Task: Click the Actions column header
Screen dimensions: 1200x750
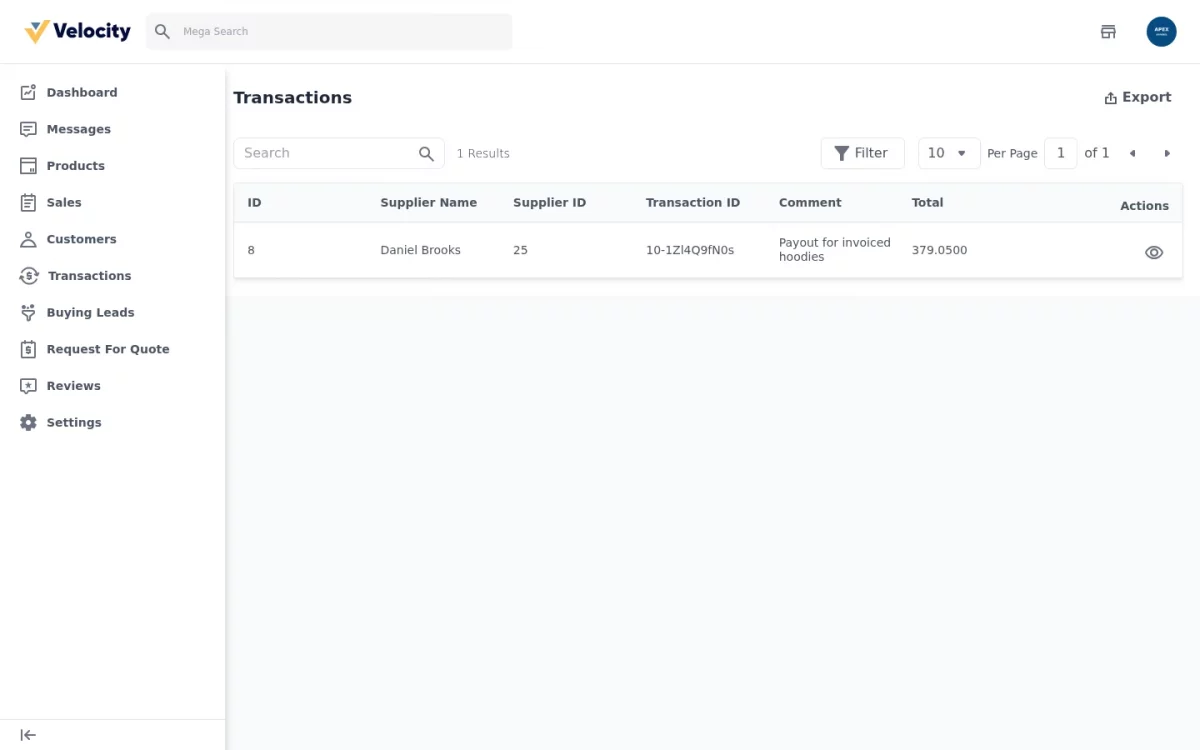Action: click(x=1144, y=205)
